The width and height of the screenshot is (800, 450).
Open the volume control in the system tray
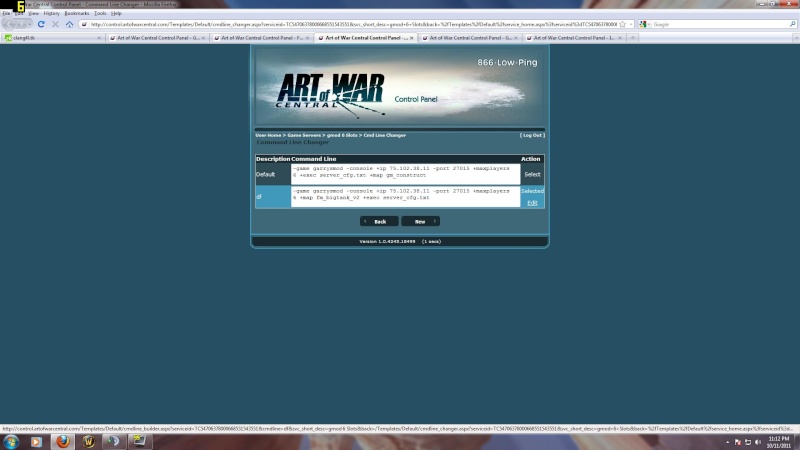758,442
